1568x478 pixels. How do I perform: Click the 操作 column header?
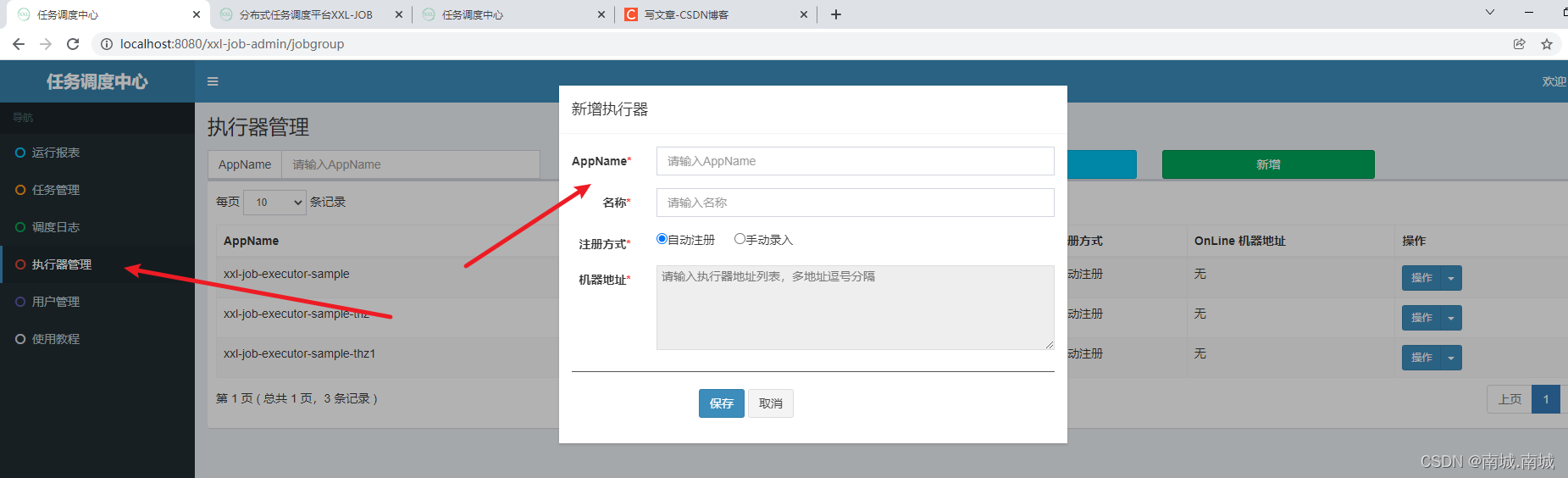coord(1414,241)
